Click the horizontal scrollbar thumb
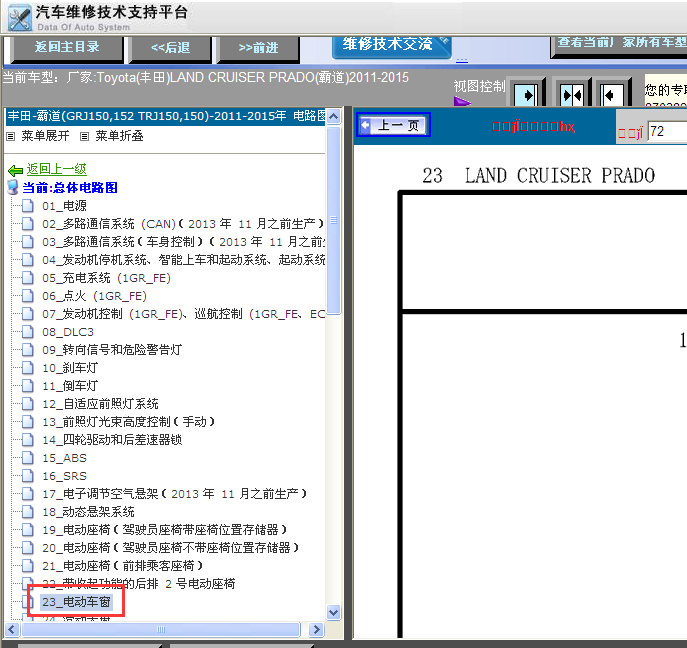 point(161,630)
